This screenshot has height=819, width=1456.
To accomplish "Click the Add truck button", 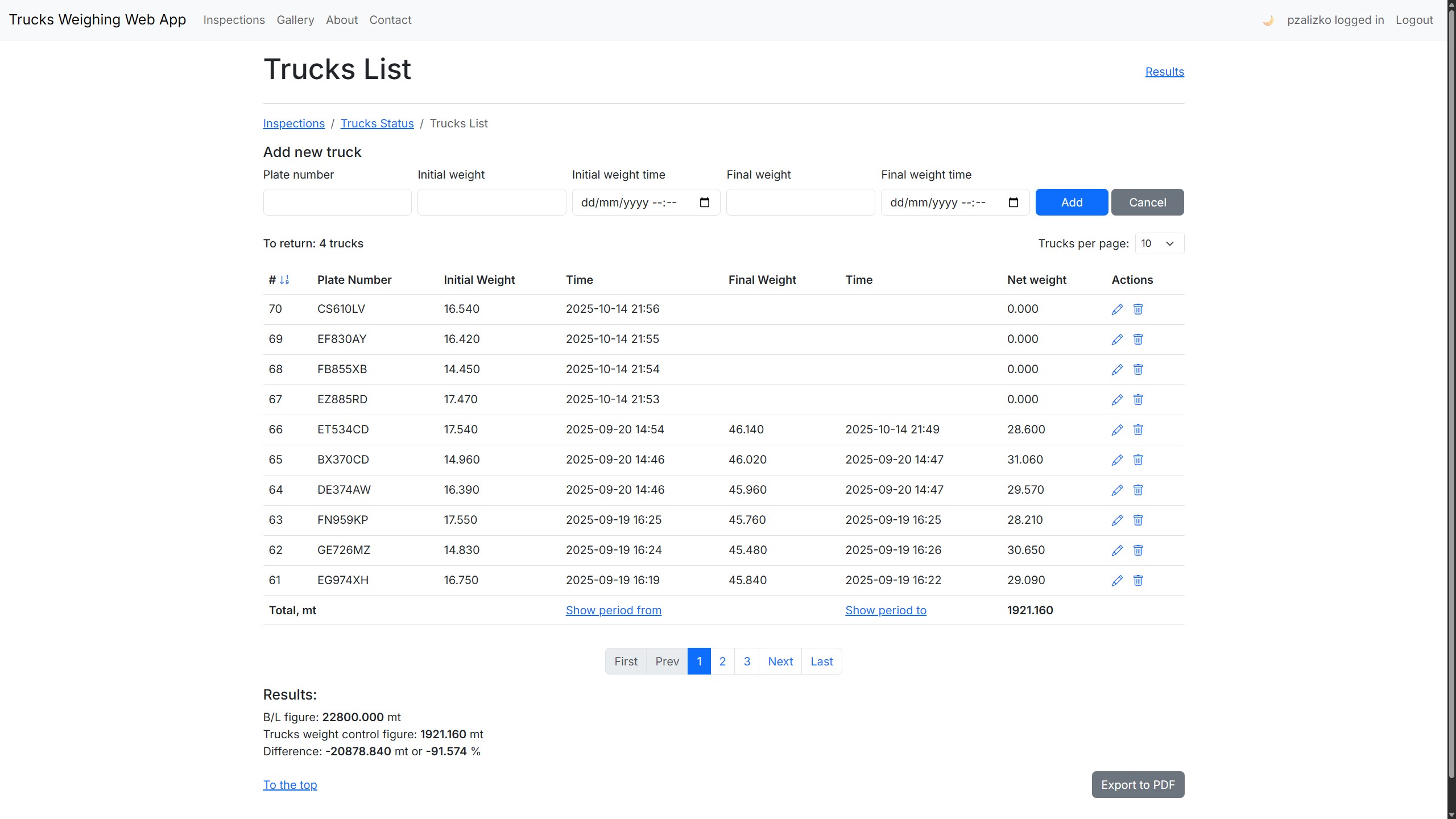I will point(1072,202).
